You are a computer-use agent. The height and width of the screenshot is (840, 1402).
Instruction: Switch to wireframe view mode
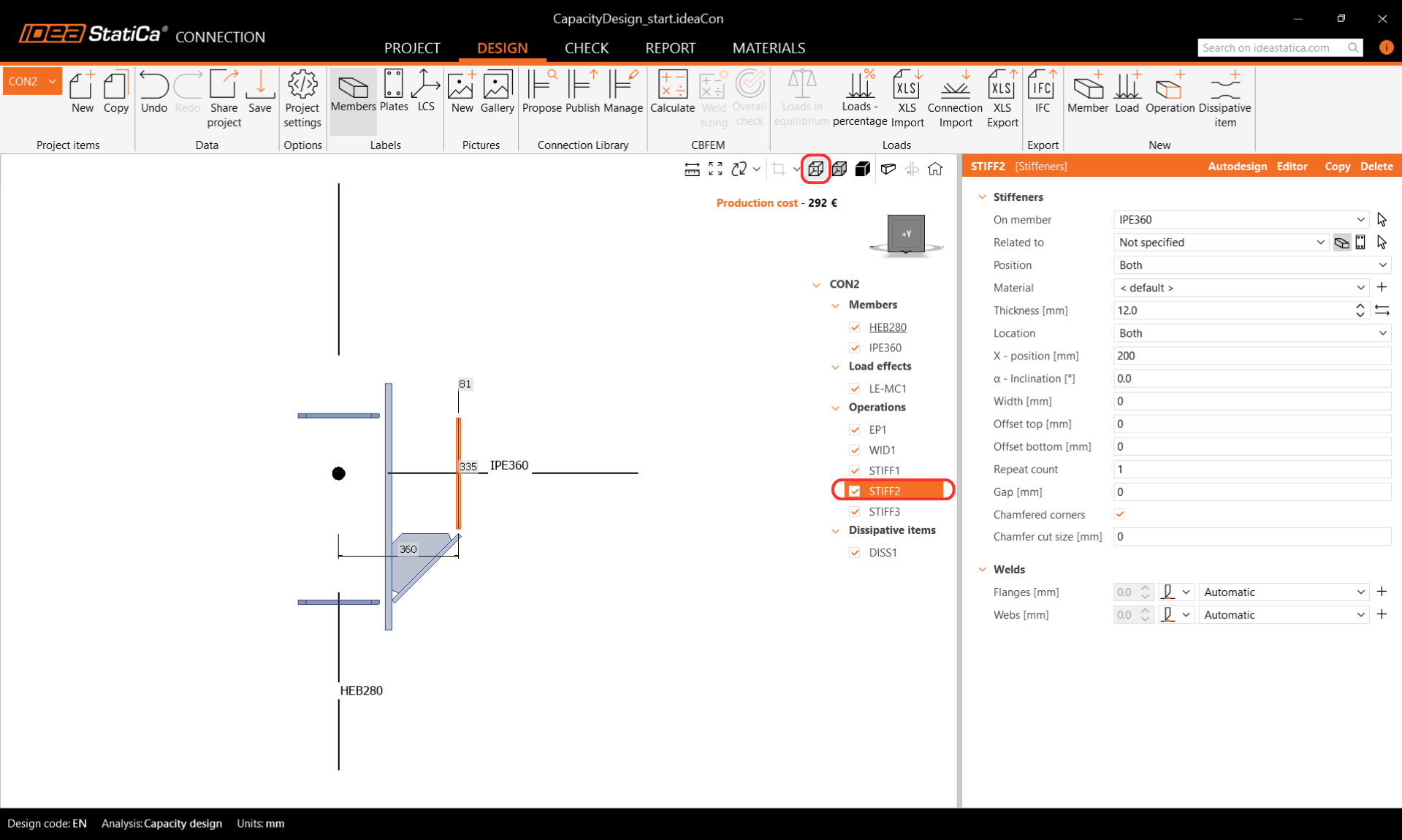816,169
